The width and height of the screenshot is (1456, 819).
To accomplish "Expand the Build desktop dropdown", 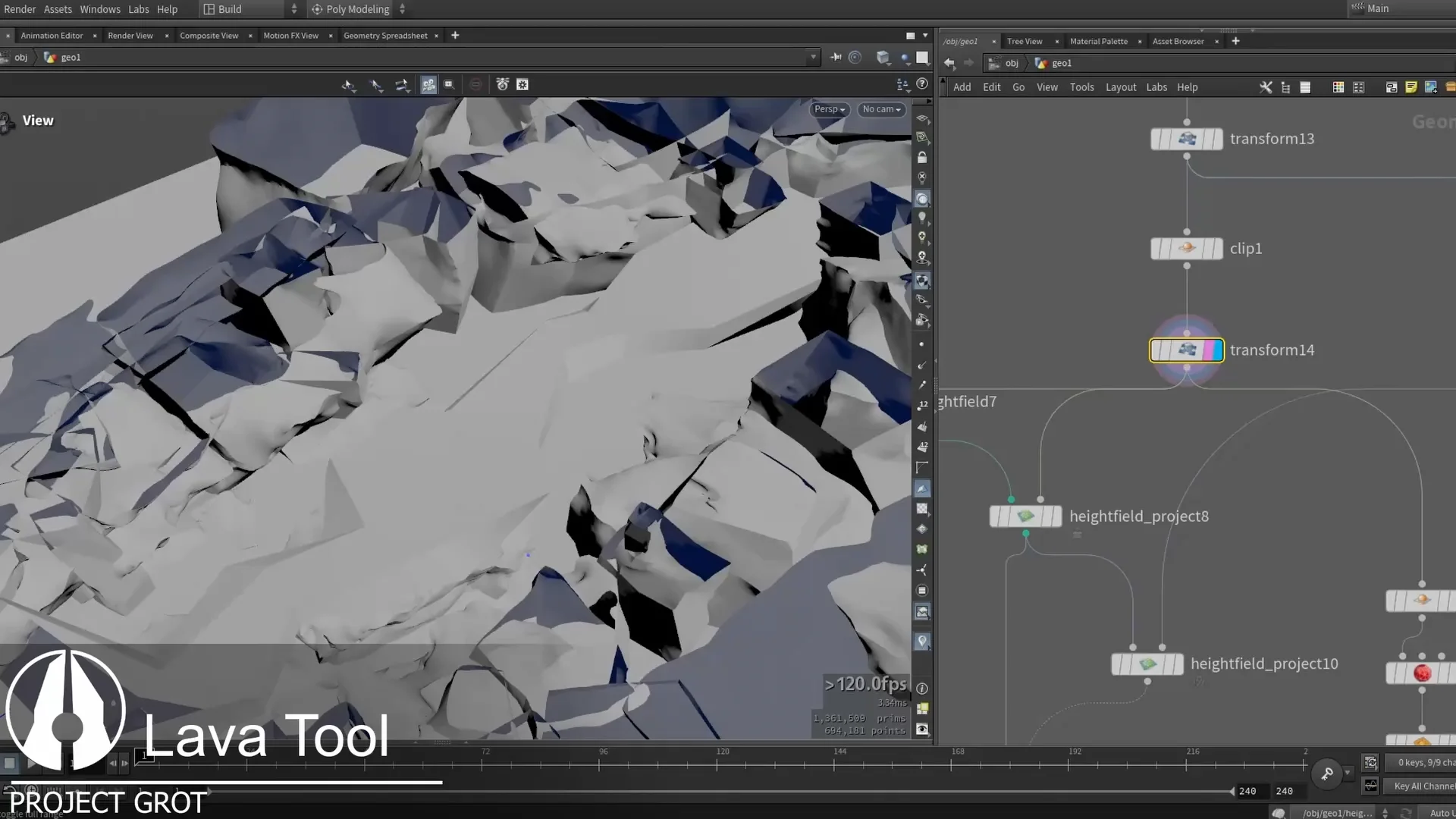I will click(294, 9).
